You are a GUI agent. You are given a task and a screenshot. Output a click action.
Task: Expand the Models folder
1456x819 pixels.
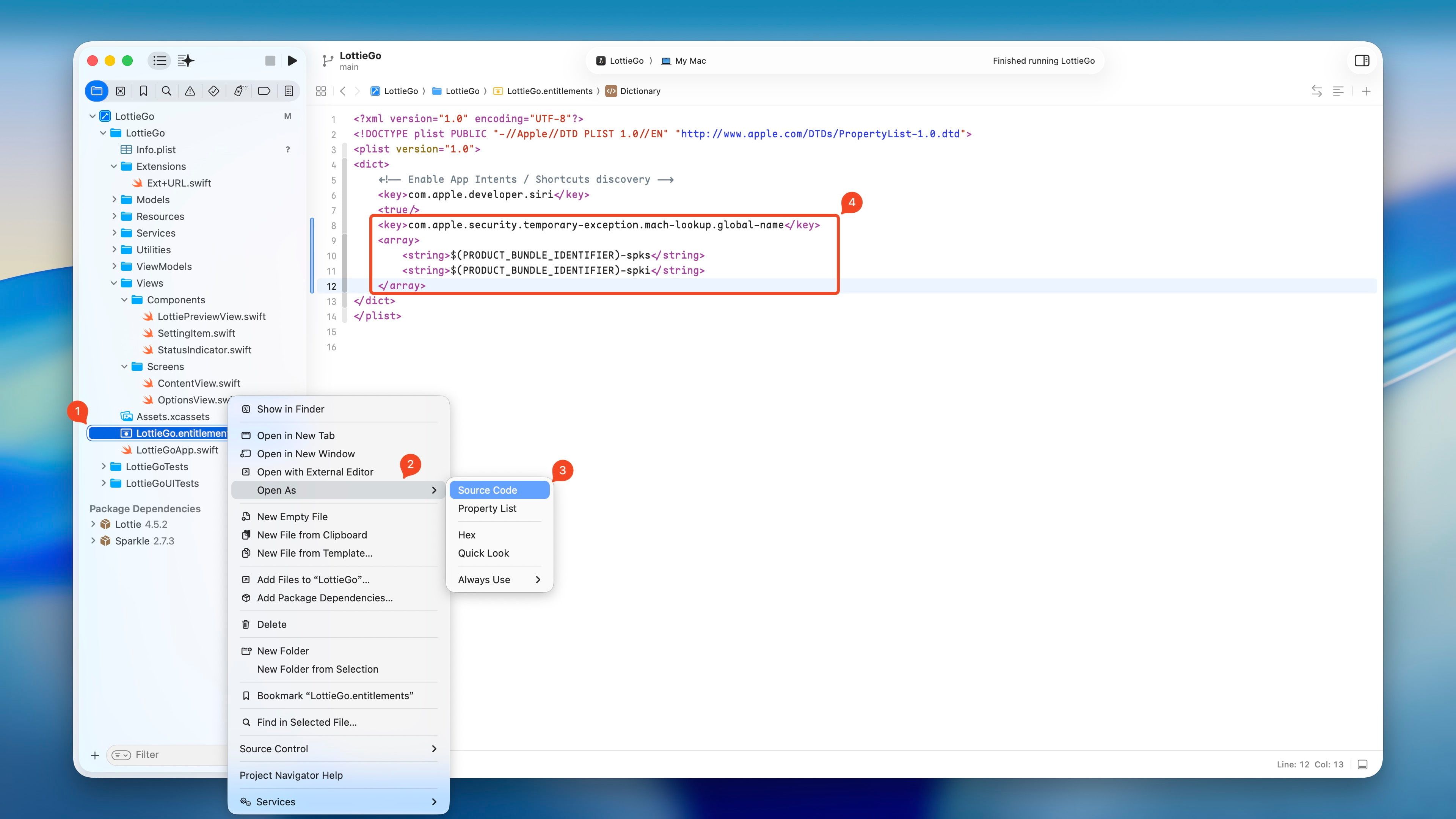click(114, 199)
